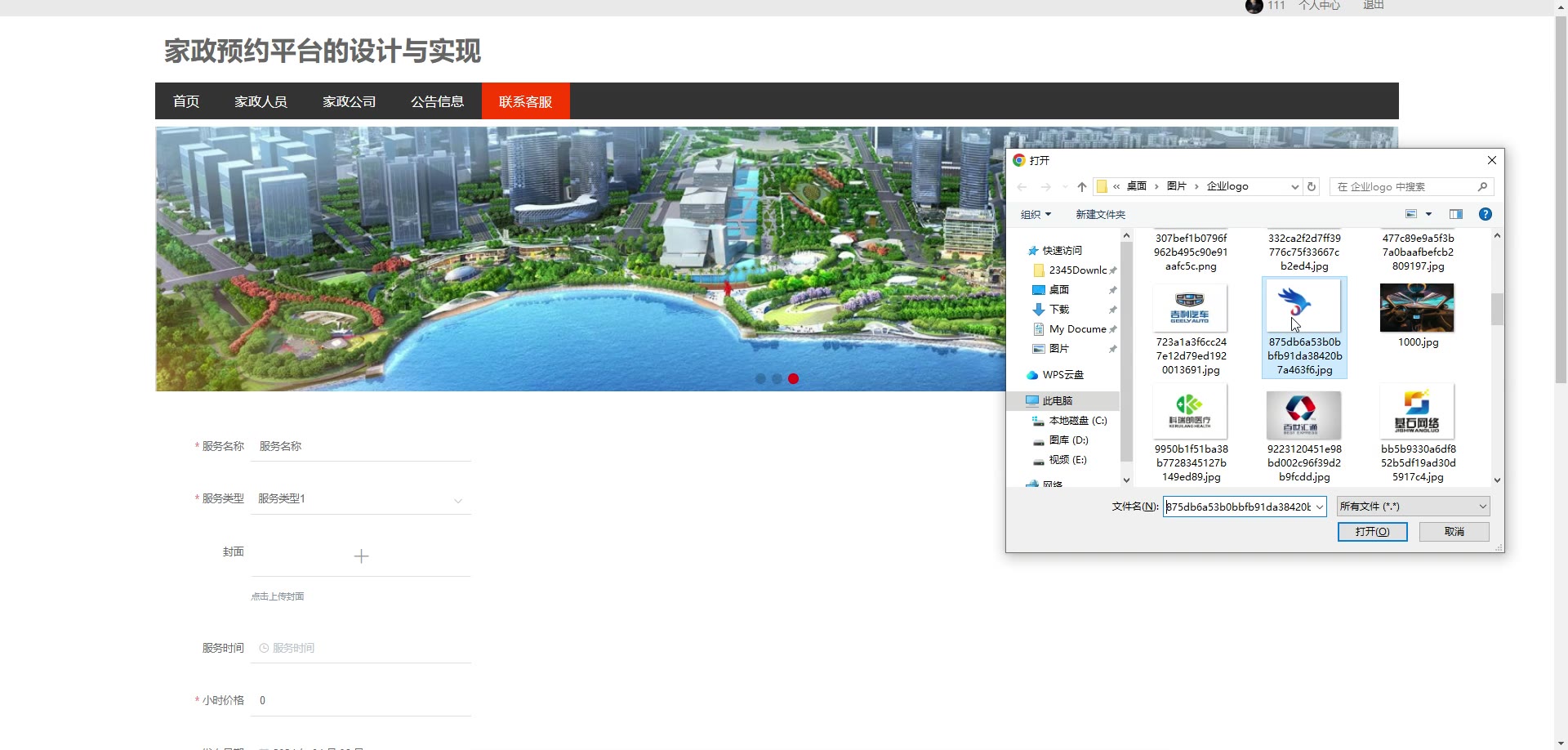The height and width of the screenshot is (750, 1568).
Task: Click the 个人中心 link
Action: coord(1319,5)
